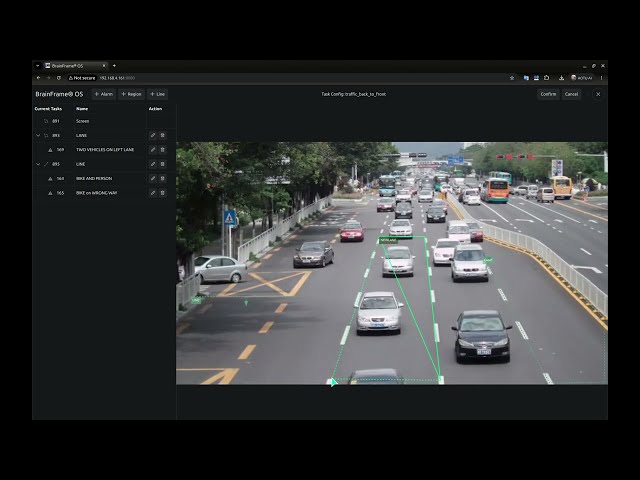The height and width of the screenshot is (480, 640).
Task: Collapse the LANE task row chevron
Action: (x=38, y=136)
